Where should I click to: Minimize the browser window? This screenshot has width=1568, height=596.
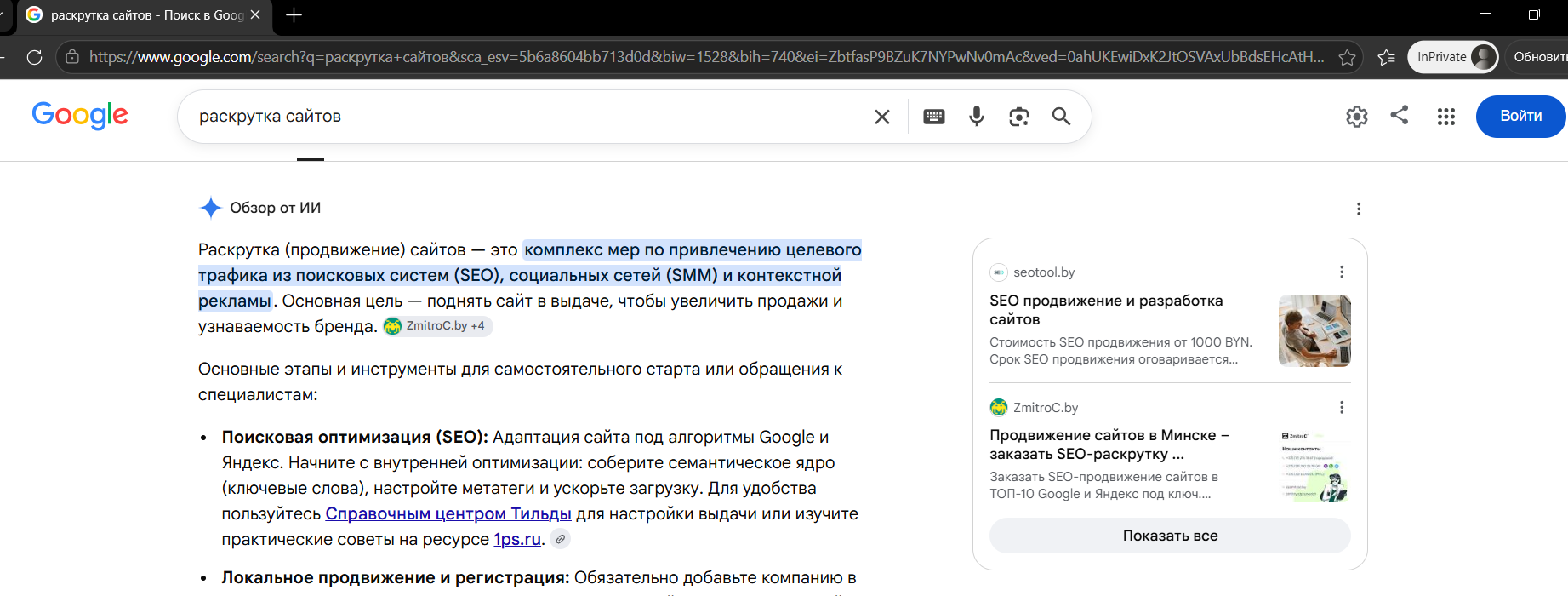1485,14
